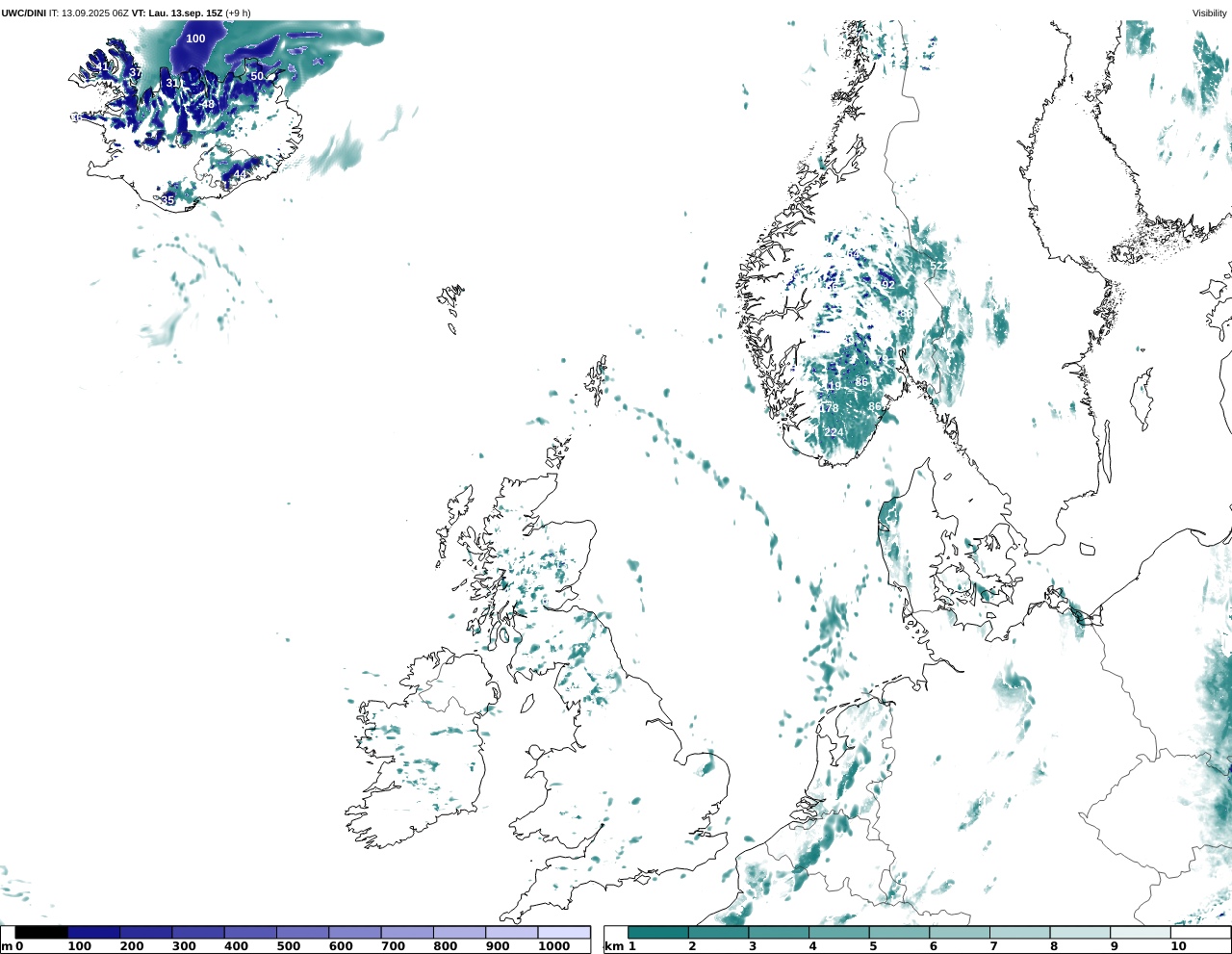Image resolution: width=1232 pixels, height=954 pixels.
Task: Click the 92 visibility value in eastern Norway
Action: coord(888,285)
